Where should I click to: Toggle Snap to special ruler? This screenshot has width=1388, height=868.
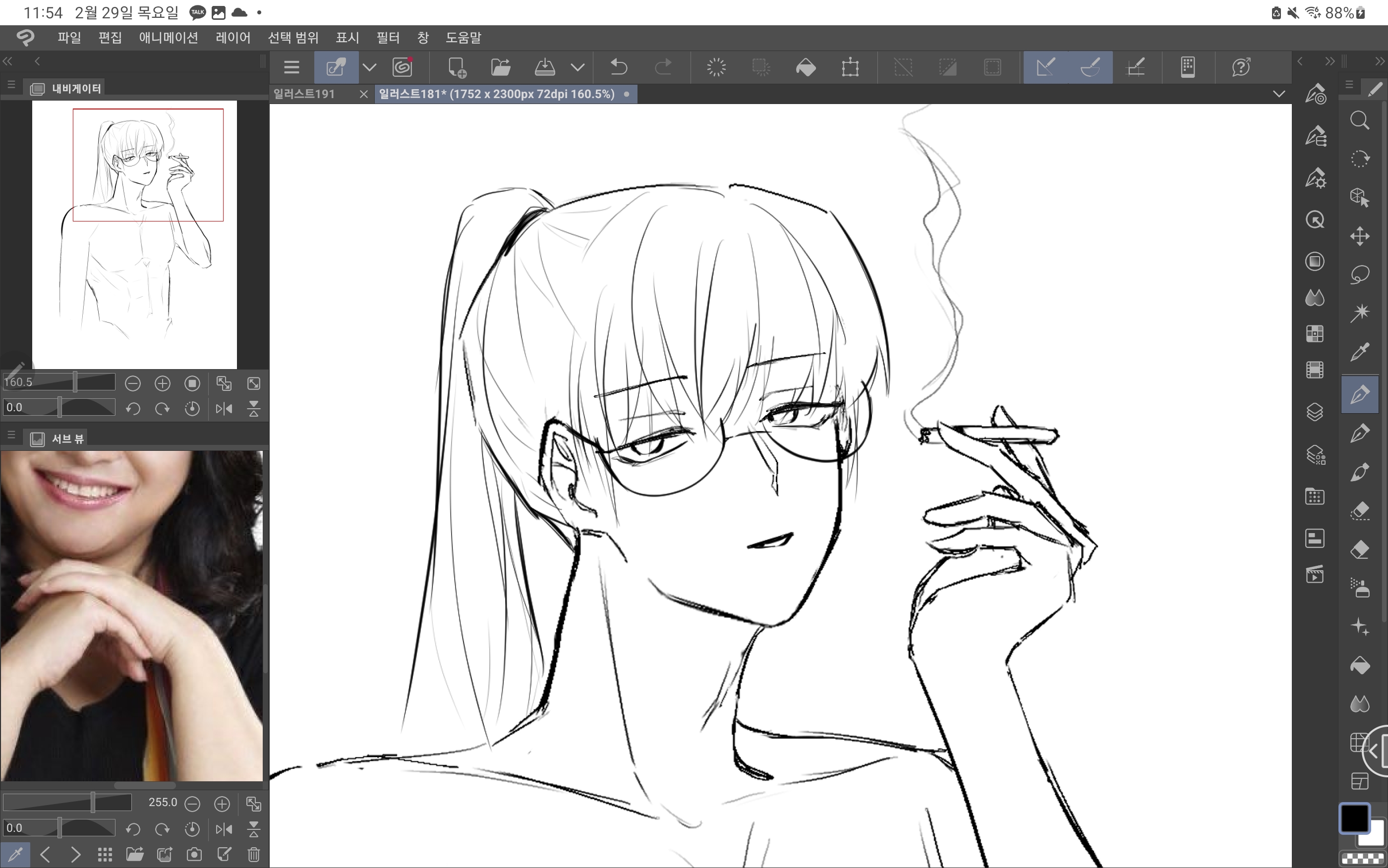[x=1090, y=67]
